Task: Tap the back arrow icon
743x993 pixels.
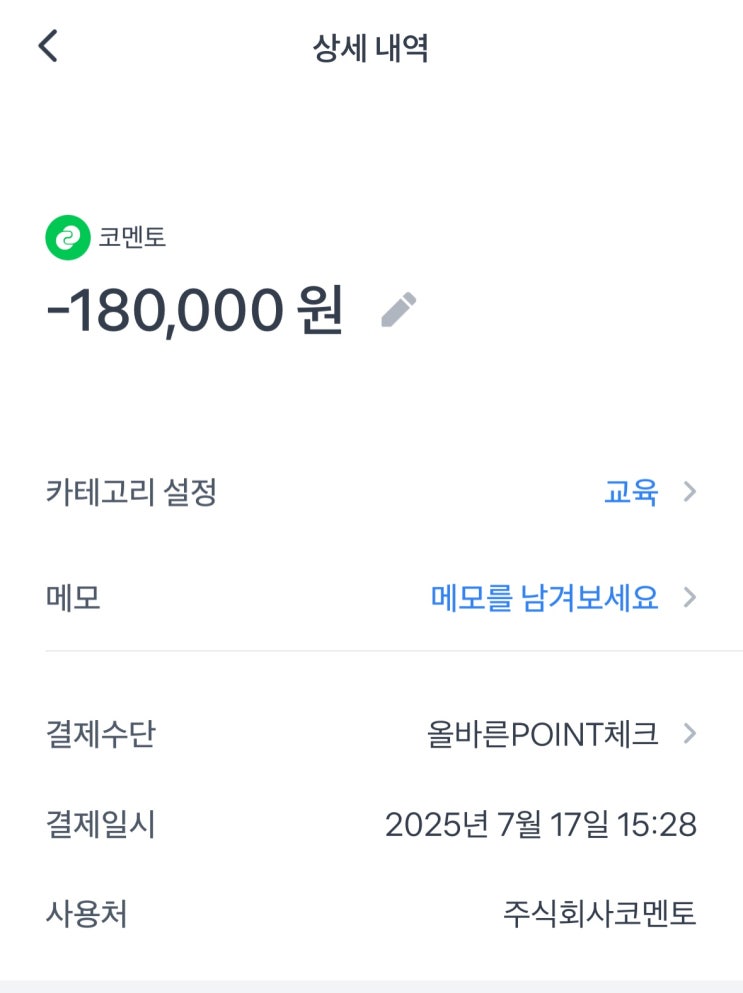Action: 48,46
